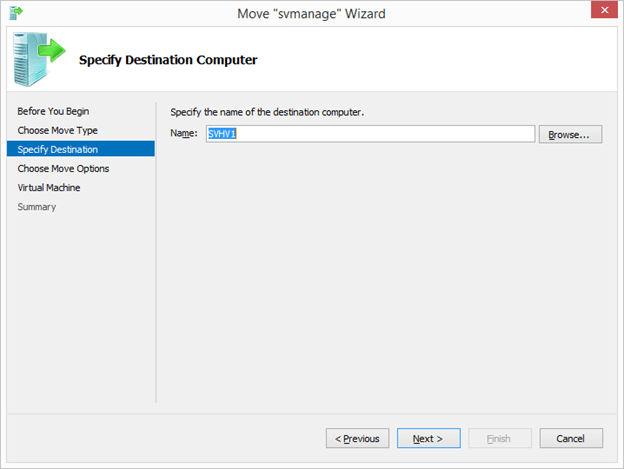Browse for a destination computer
Image resolution: width=624 pixels, height=469 pixels.
(570, 134)
